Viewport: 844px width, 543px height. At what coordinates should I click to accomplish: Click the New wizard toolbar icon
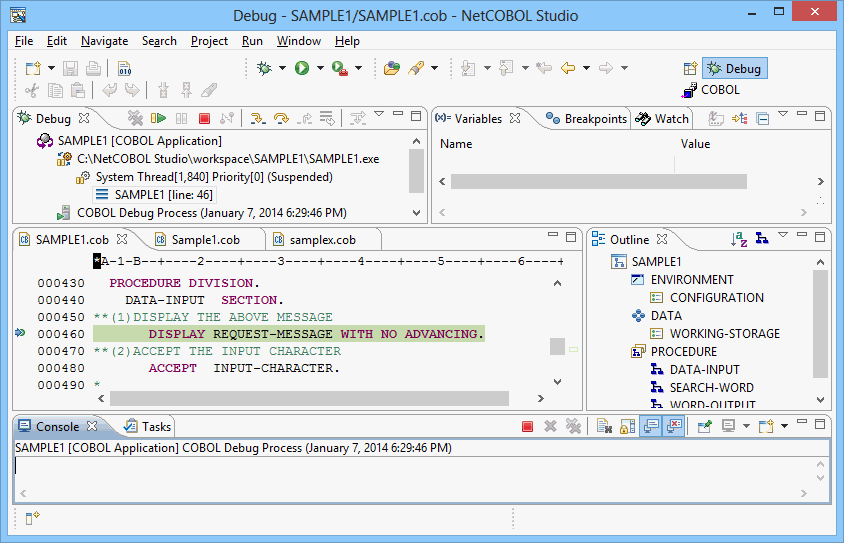[33, 68]
